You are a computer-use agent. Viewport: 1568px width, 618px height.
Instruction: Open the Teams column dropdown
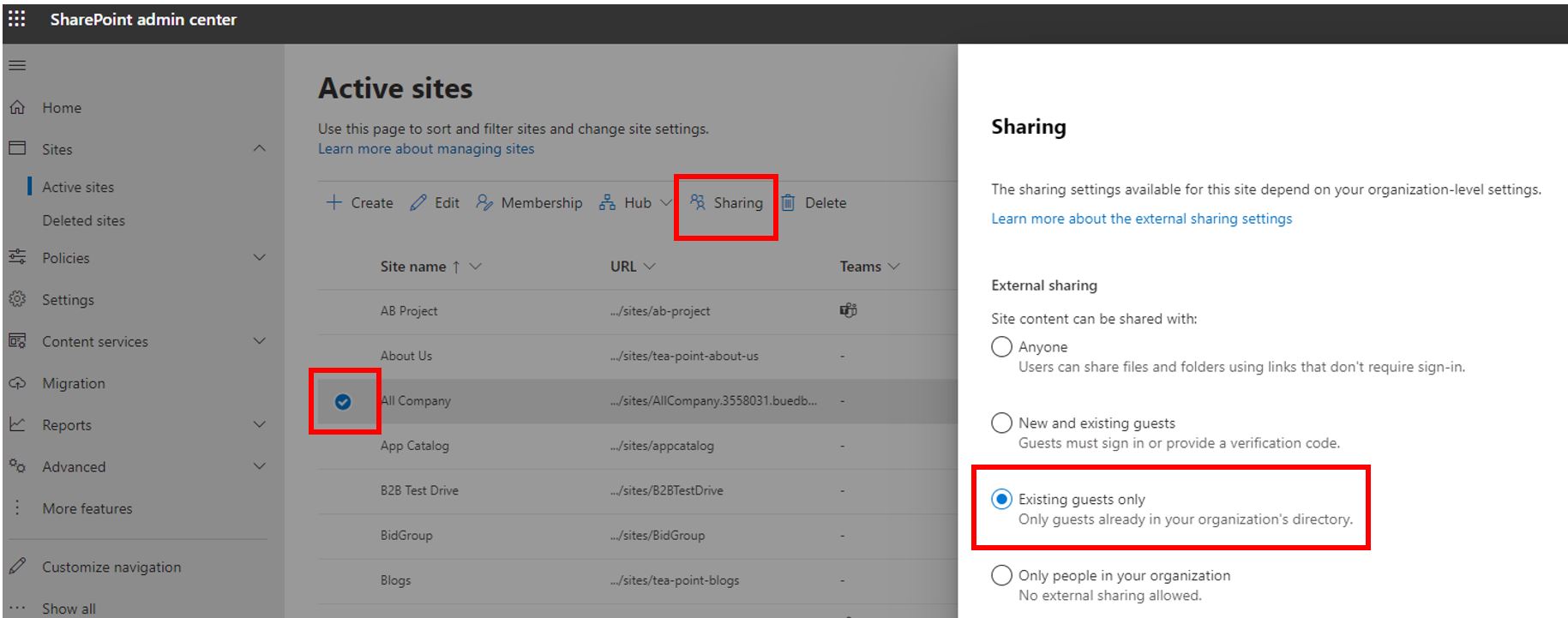tap(894, 267)
